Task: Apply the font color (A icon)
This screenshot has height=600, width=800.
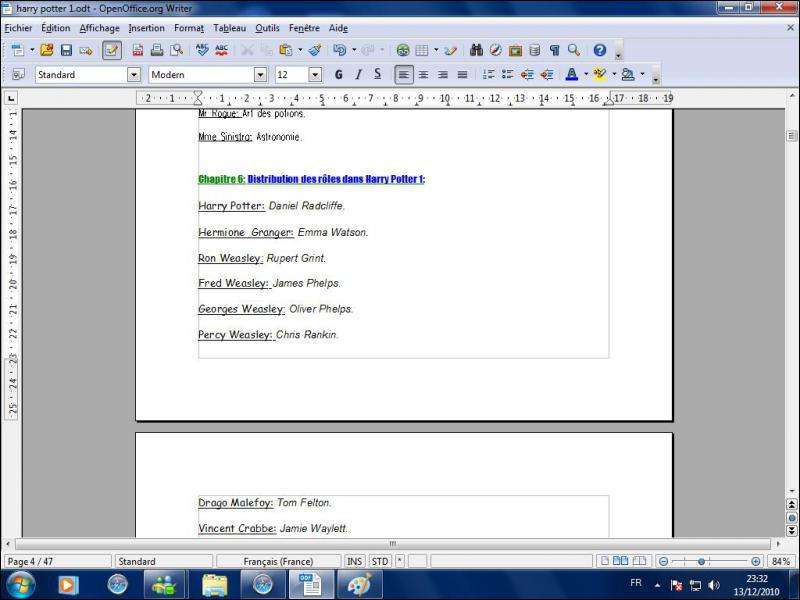Action: click(x=572, y=74)
